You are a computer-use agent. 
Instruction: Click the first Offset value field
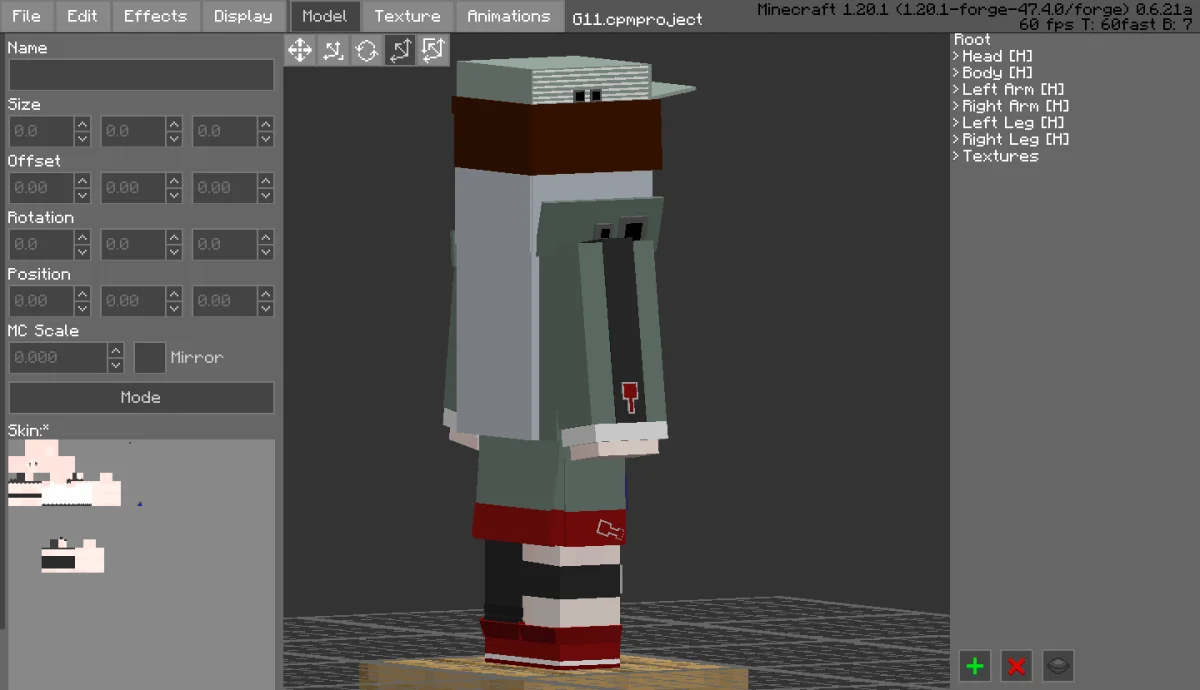point(41,188)
